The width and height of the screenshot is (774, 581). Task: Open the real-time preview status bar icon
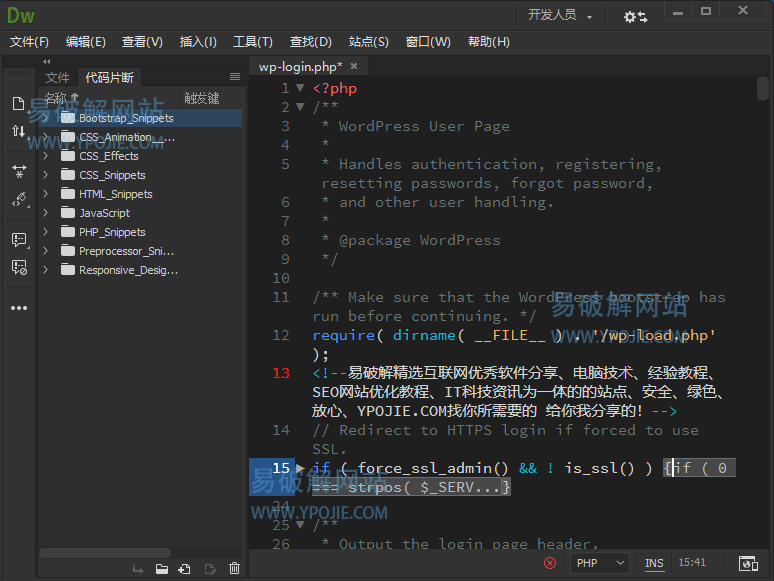[x=747, y=563]
